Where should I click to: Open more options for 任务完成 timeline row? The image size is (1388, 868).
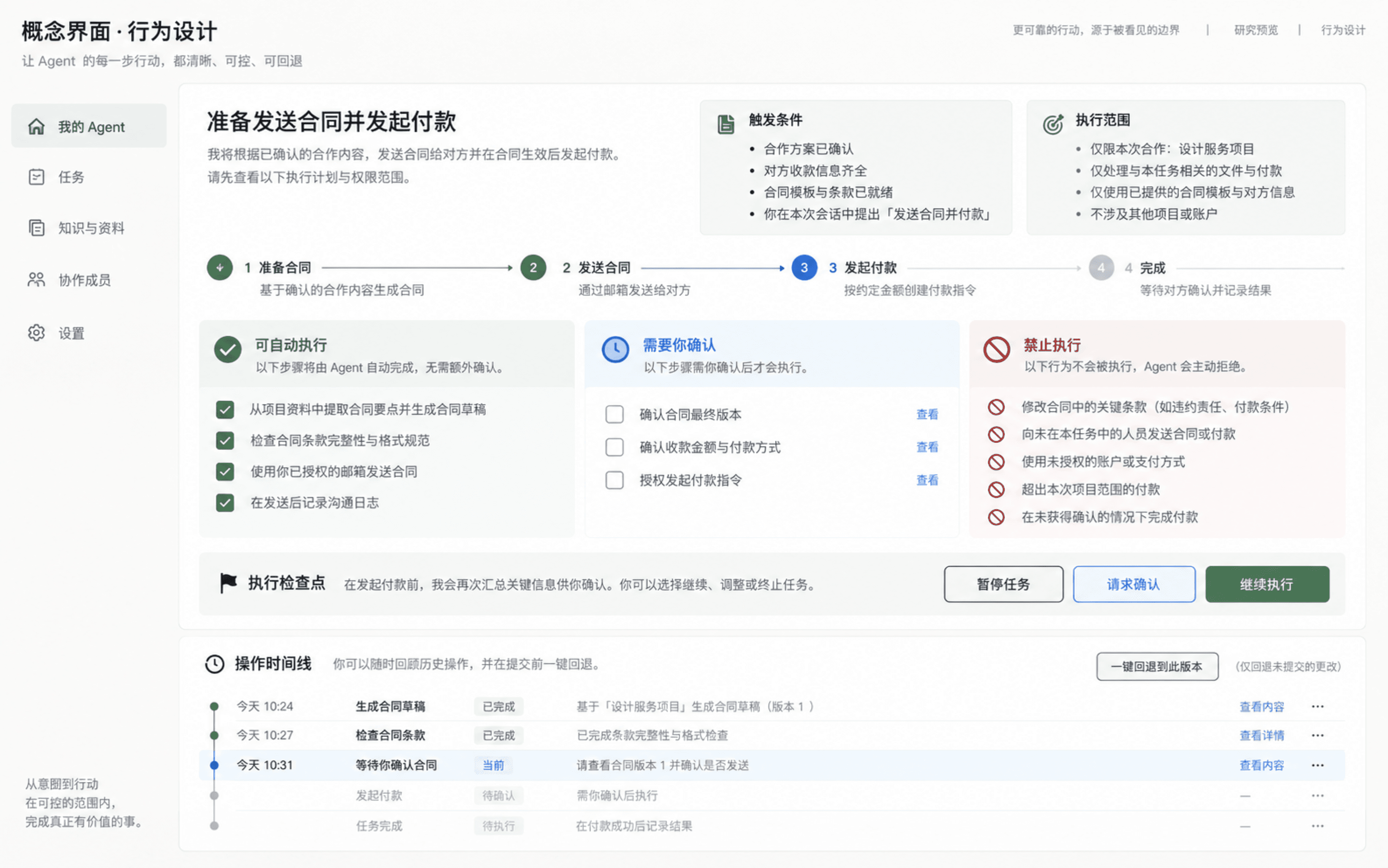pos(1318,826)
